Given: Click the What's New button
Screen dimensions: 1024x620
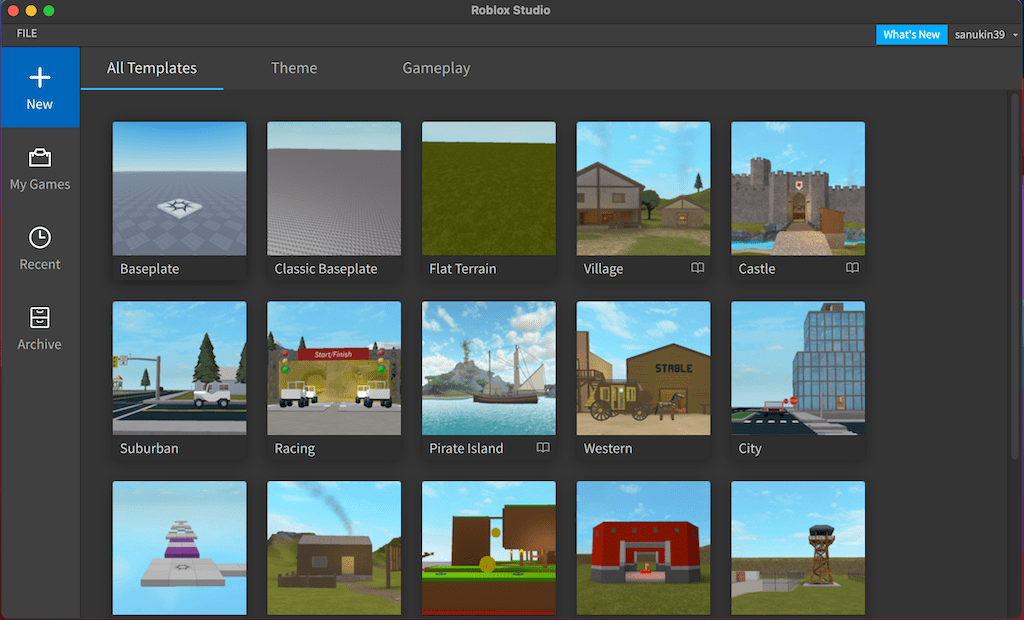Looking at the screenshot, I should [911, 35].
